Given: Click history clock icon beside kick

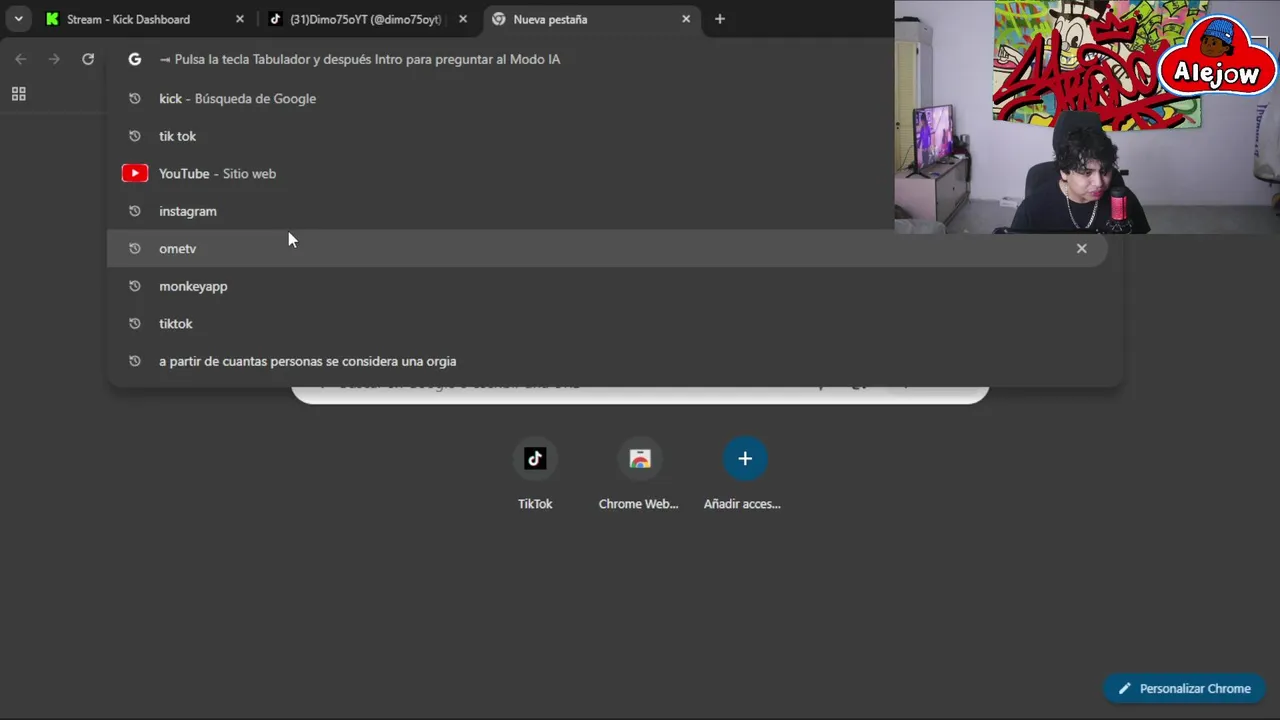Looking at the screenshot, I should pos(135,98).
